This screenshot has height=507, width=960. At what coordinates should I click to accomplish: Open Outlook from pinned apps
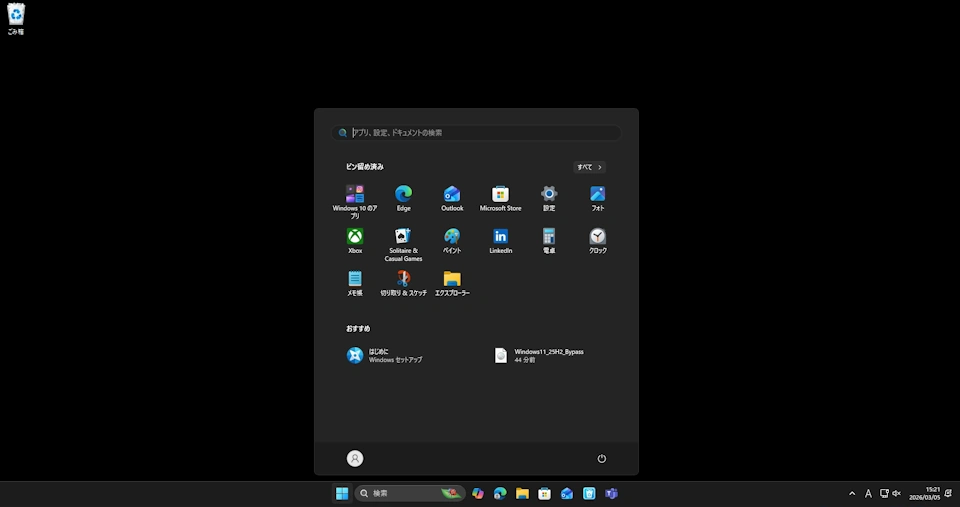[452, 198]
